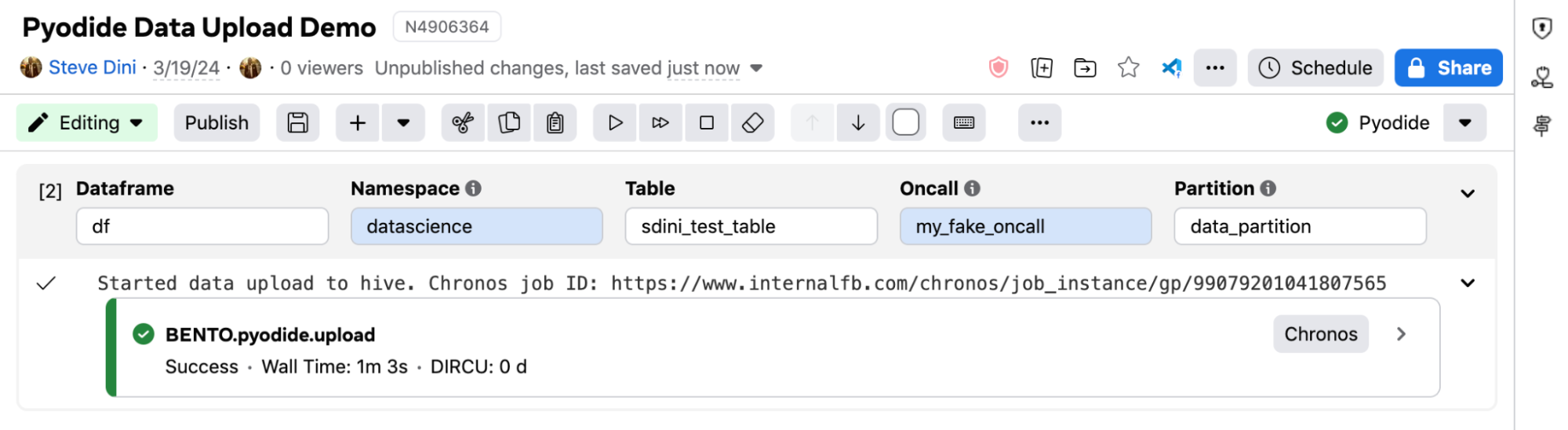Image resolution: width=1568 pixels, height=430 pixels.
Task: Run the current cell
Action: click(615, 123)
